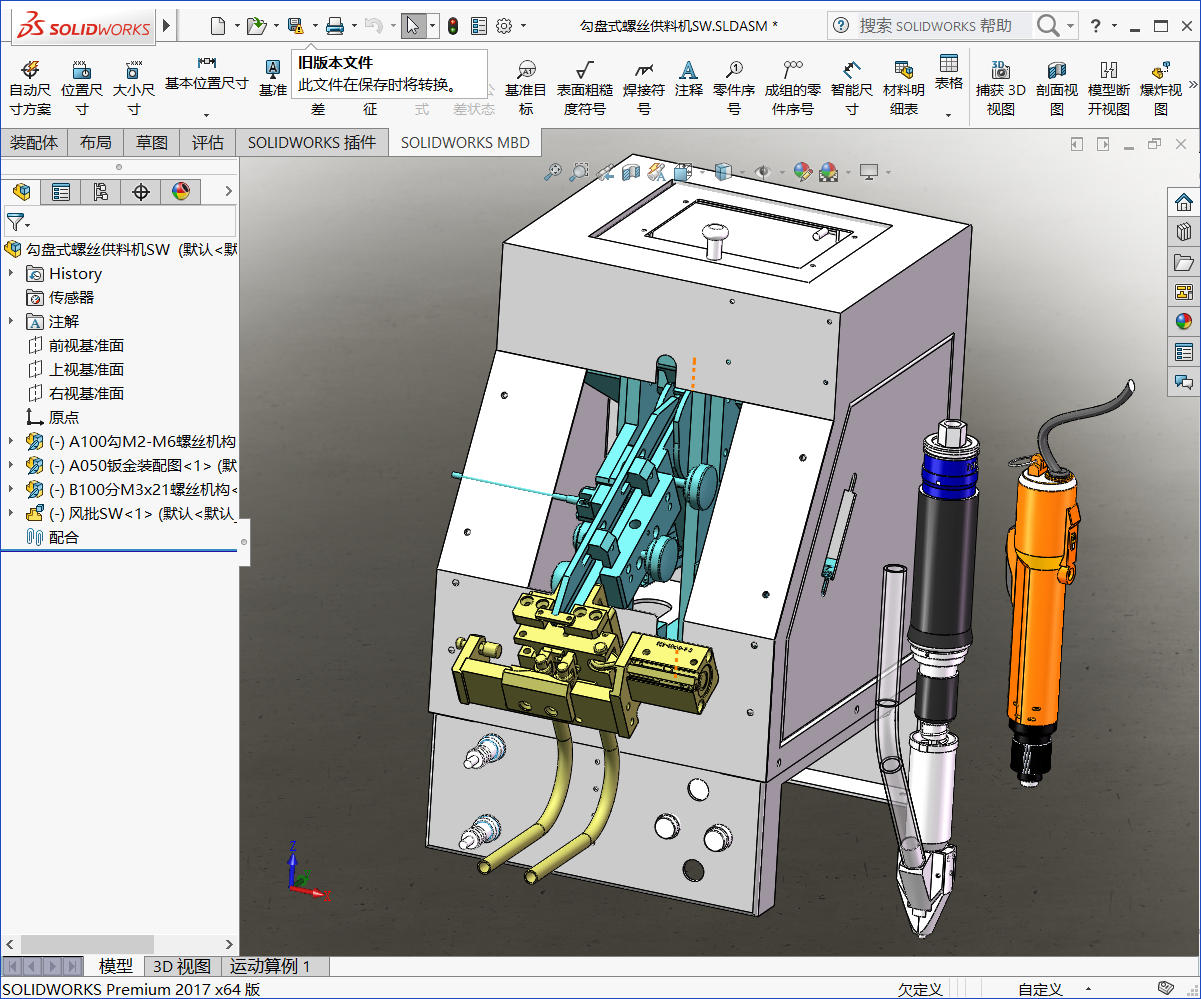Screen dimensions: 1201x999
Task: Expand A050钣金装配图<1> component
Action: click(11, 465)
